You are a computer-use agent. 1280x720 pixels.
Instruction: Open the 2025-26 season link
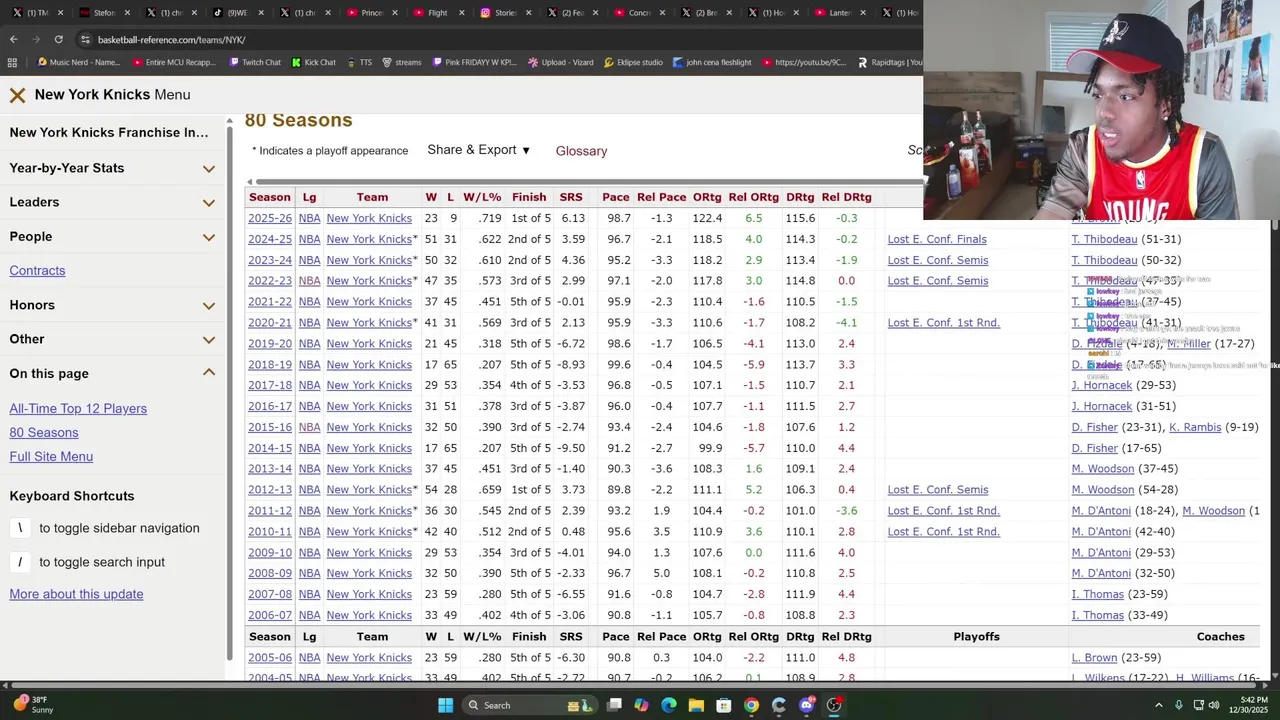[270, 218]
